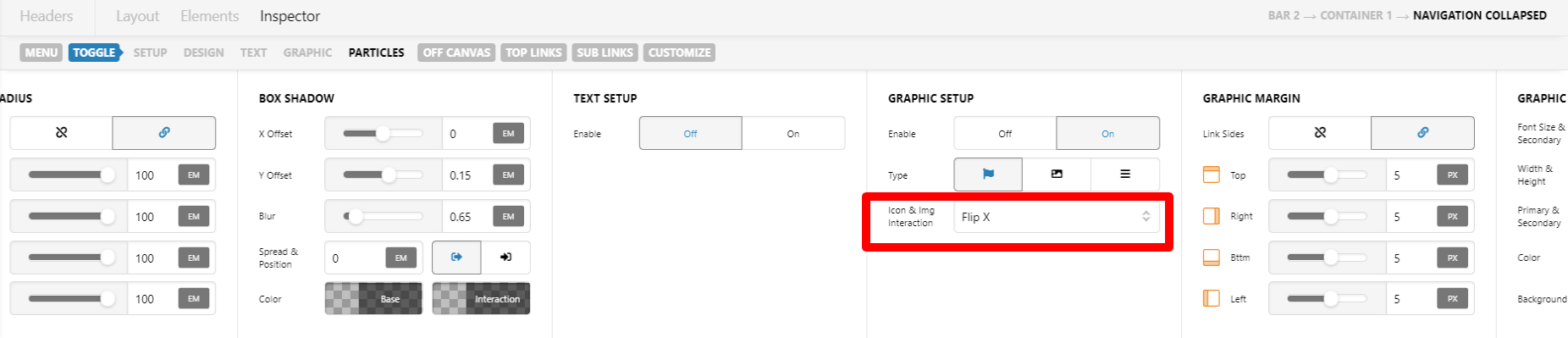This screenshot has width=1568, height=338.
Task: Choose the outset box shadow position icon
Action: pos(456,258)
